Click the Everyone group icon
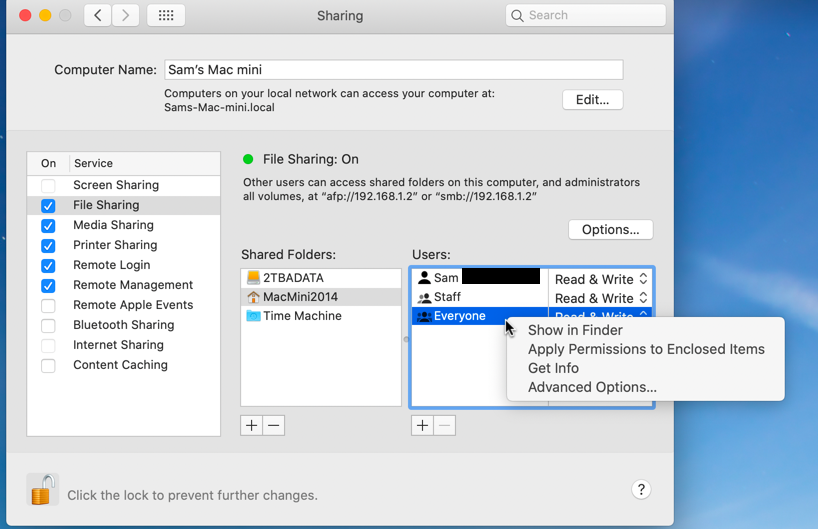Screen dimensions: 818x529 (x=425, y=316)
